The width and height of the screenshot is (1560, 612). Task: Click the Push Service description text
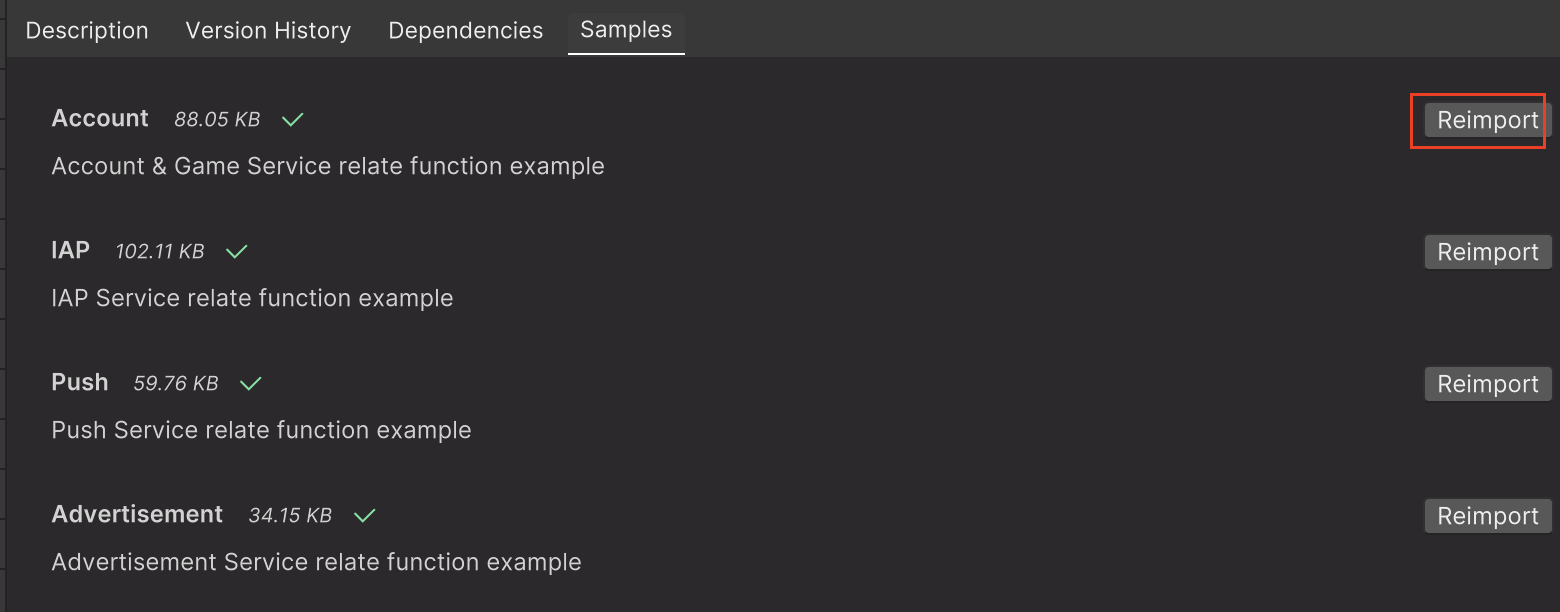pos(261,430)
